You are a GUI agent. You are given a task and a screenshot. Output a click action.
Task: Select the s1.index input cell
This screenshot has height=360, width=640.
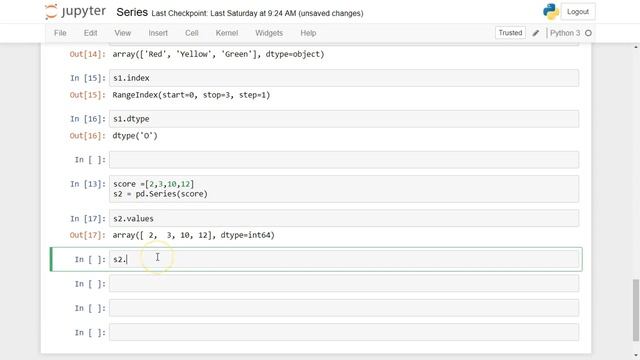[344, 78]
